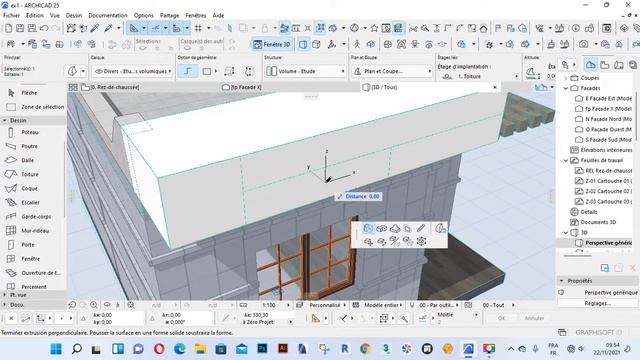The width and height of the screenshot is (640, 360).
Task: Collapse the Dessin toolbox group
Action: click(4, 120)
